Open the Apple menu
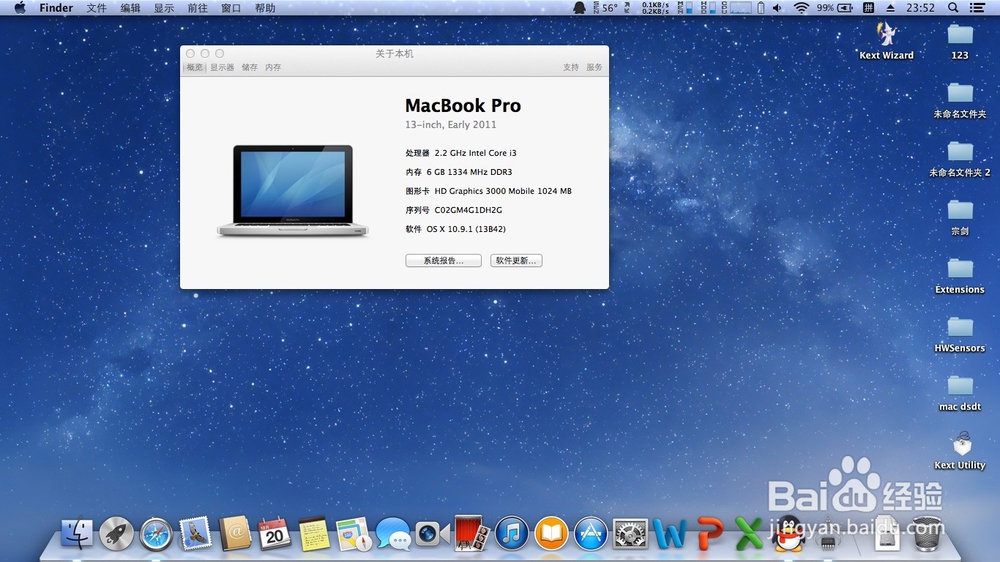Image resolution: width=1000 pixels, height=562 pixels. point(20,8)
